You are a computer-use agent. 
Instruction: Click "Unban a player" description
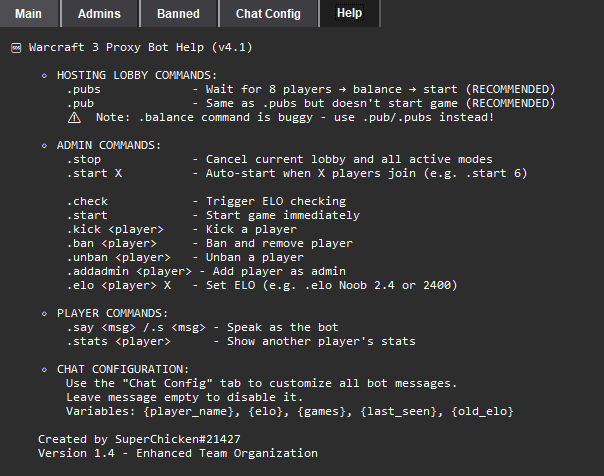click(x=255, y=257)
